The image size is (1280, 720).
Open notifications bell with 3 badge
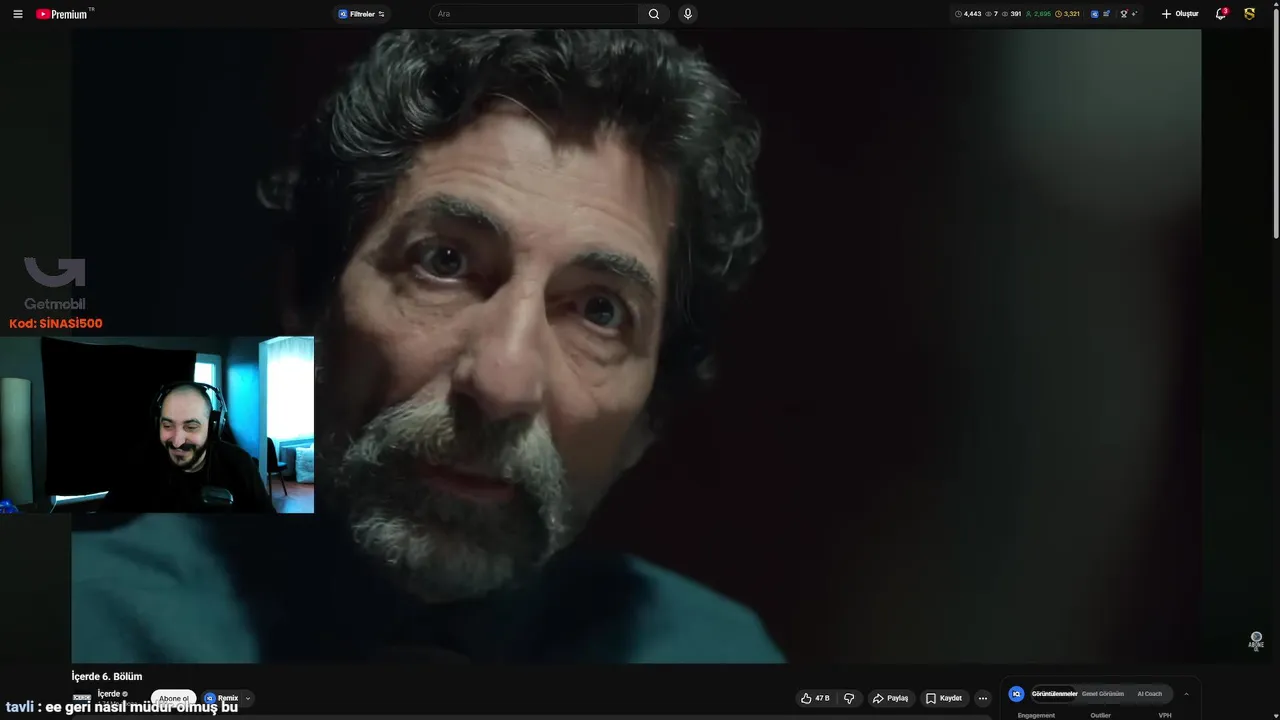coord(1221,14)
